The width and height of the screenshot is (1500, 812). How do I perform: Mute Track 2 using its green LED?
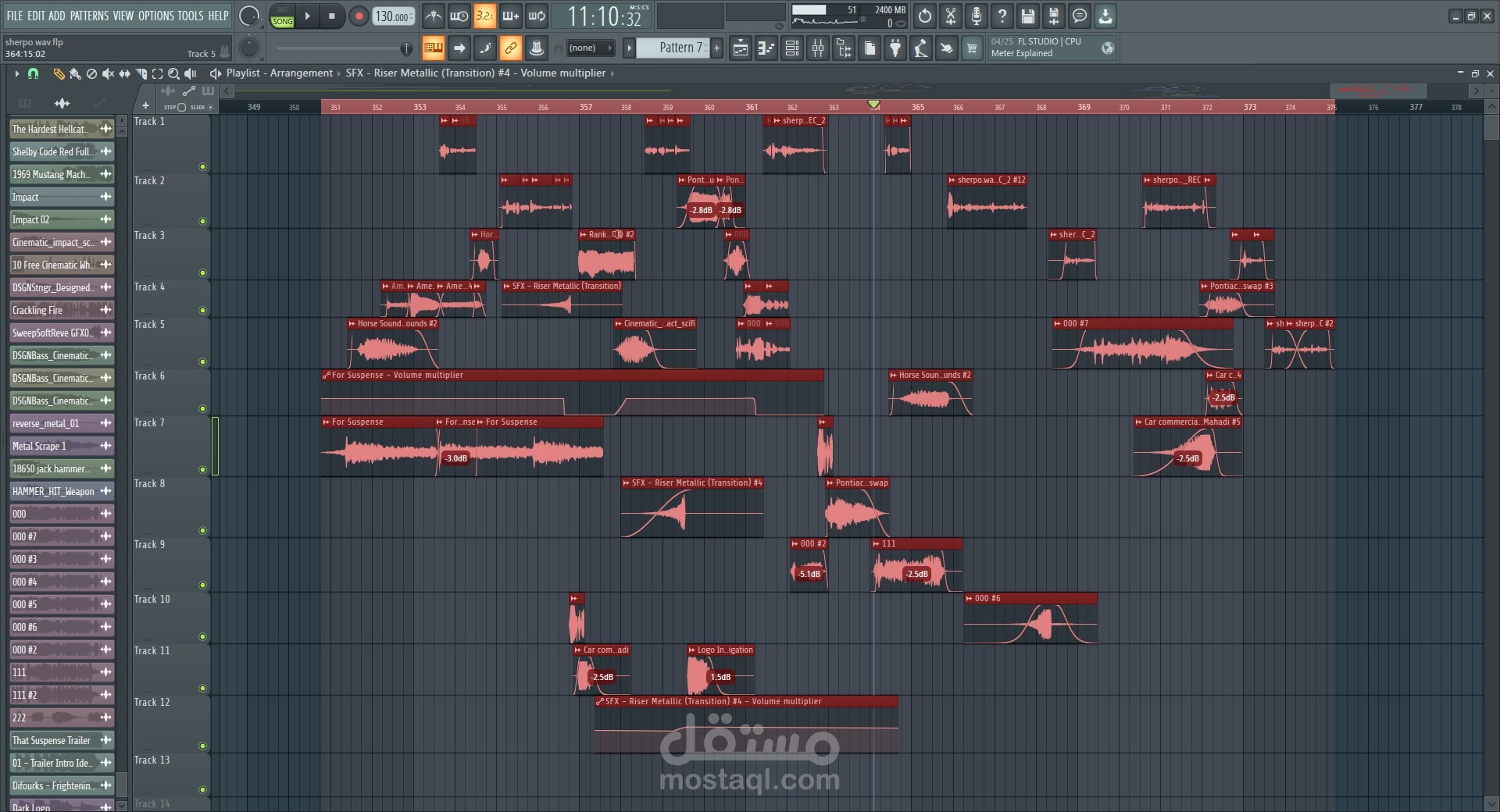(x=202, y=221)
